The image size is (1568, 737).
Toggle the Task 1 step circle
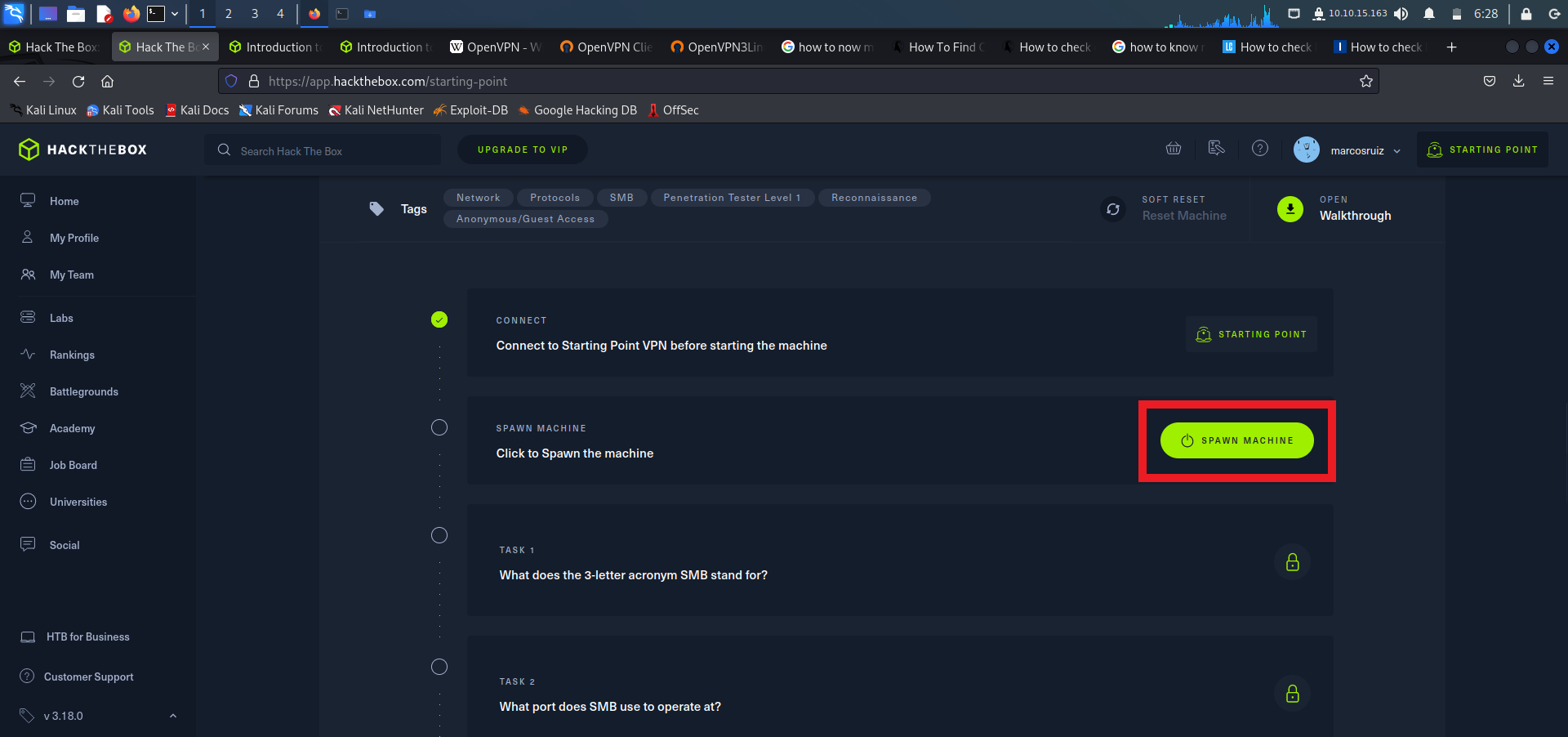coord(439,535)
